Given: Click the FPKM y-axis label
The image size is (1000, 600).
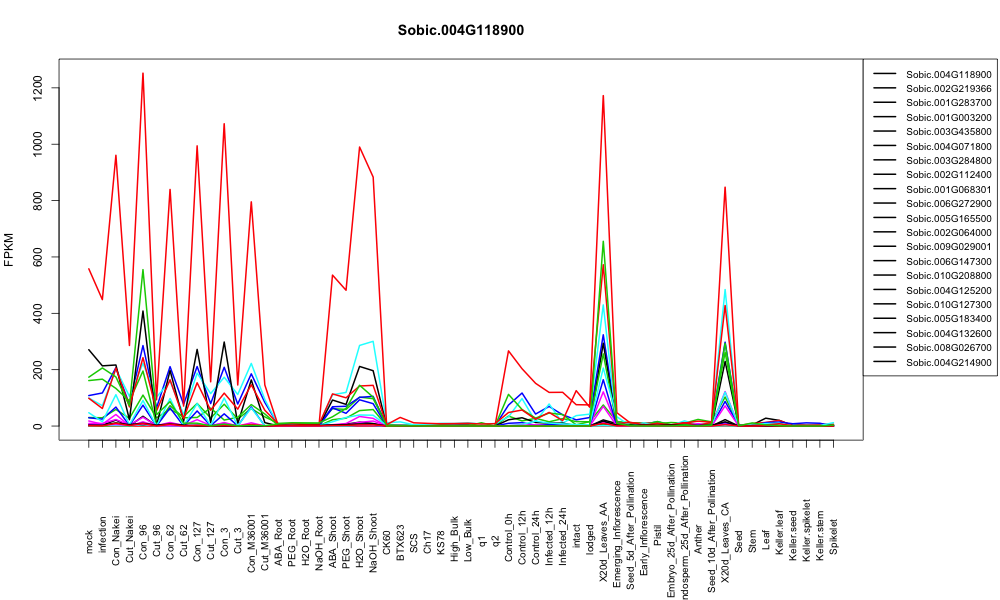Looking at the screenshot, I should coord(9,249).
